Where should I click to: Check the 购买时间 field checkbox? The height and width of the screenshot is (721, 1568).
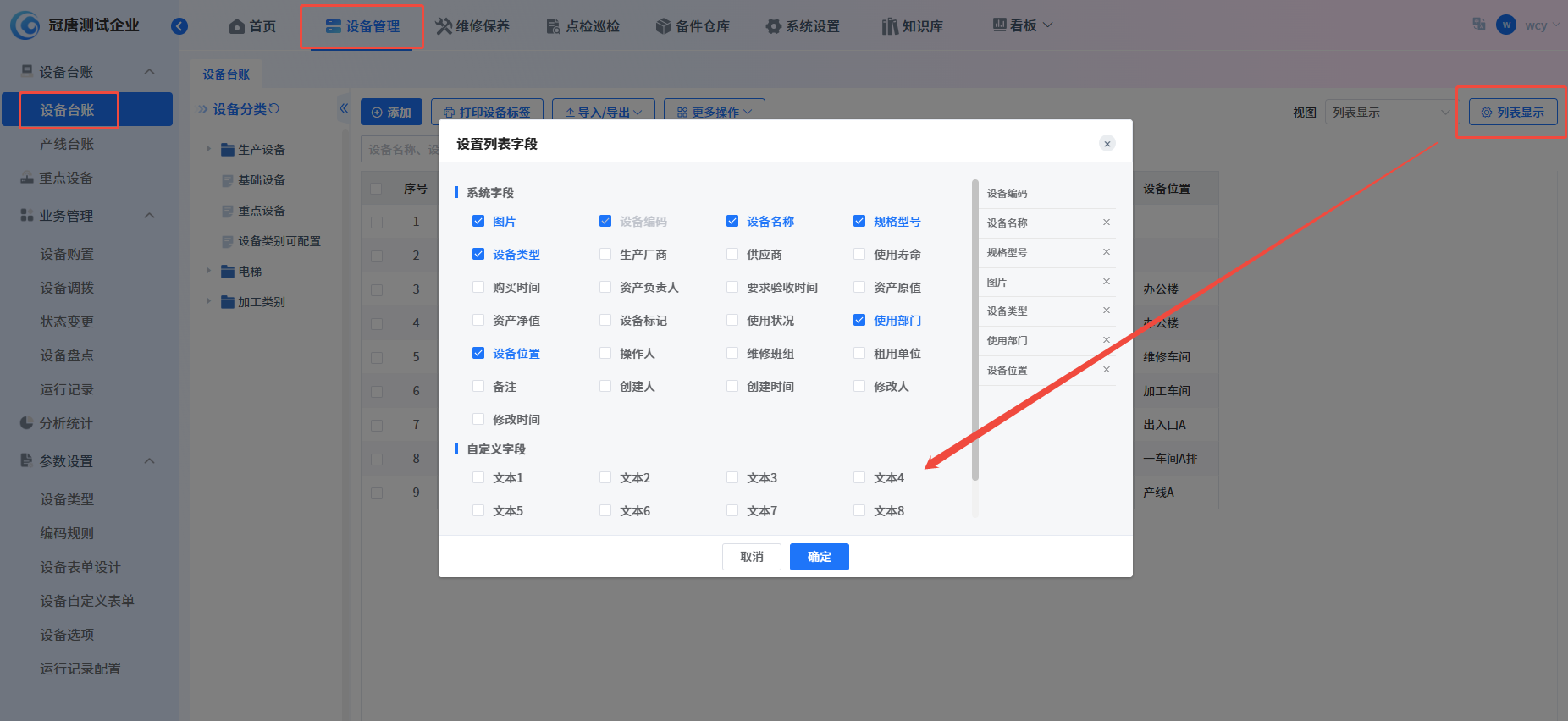point(478,288)
